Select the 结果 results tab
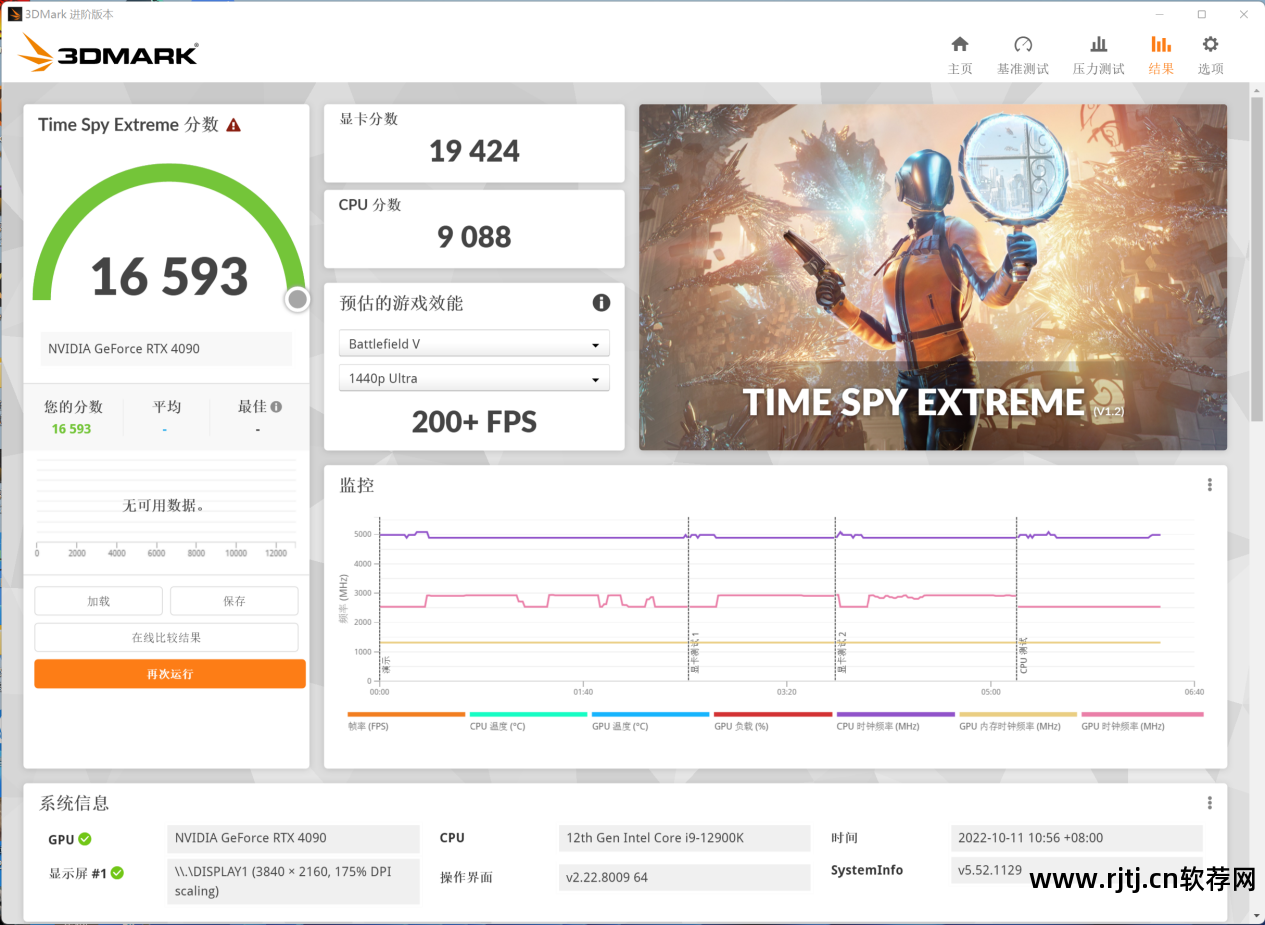The image size is (1265, 925). pos(1161,55)
